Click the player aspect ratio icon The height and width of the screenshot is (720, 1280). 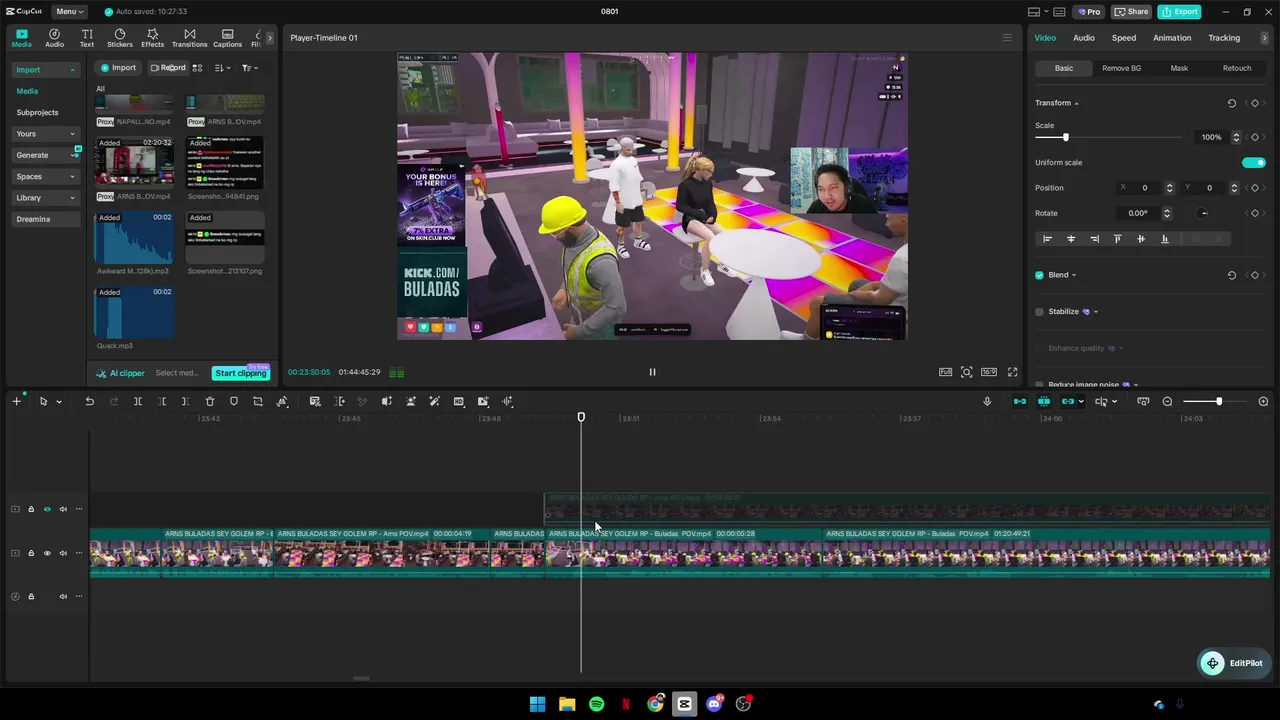(989, 372)
